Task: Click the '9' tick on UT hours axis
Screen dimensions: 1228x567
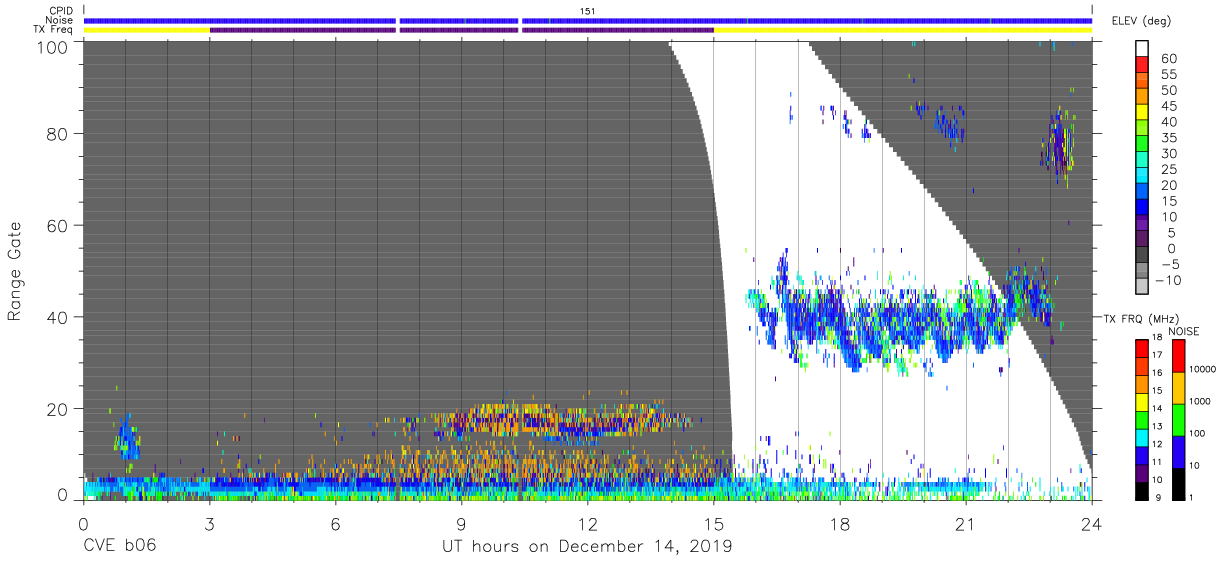Action: pos(461,523)
